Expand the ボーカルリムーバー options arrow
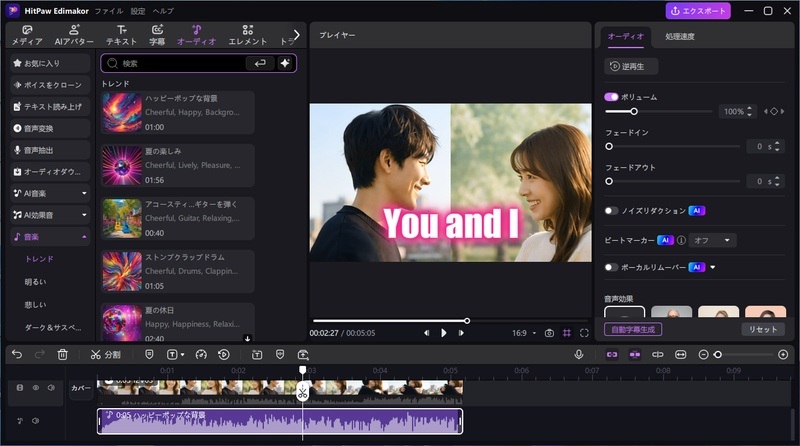 713,267
